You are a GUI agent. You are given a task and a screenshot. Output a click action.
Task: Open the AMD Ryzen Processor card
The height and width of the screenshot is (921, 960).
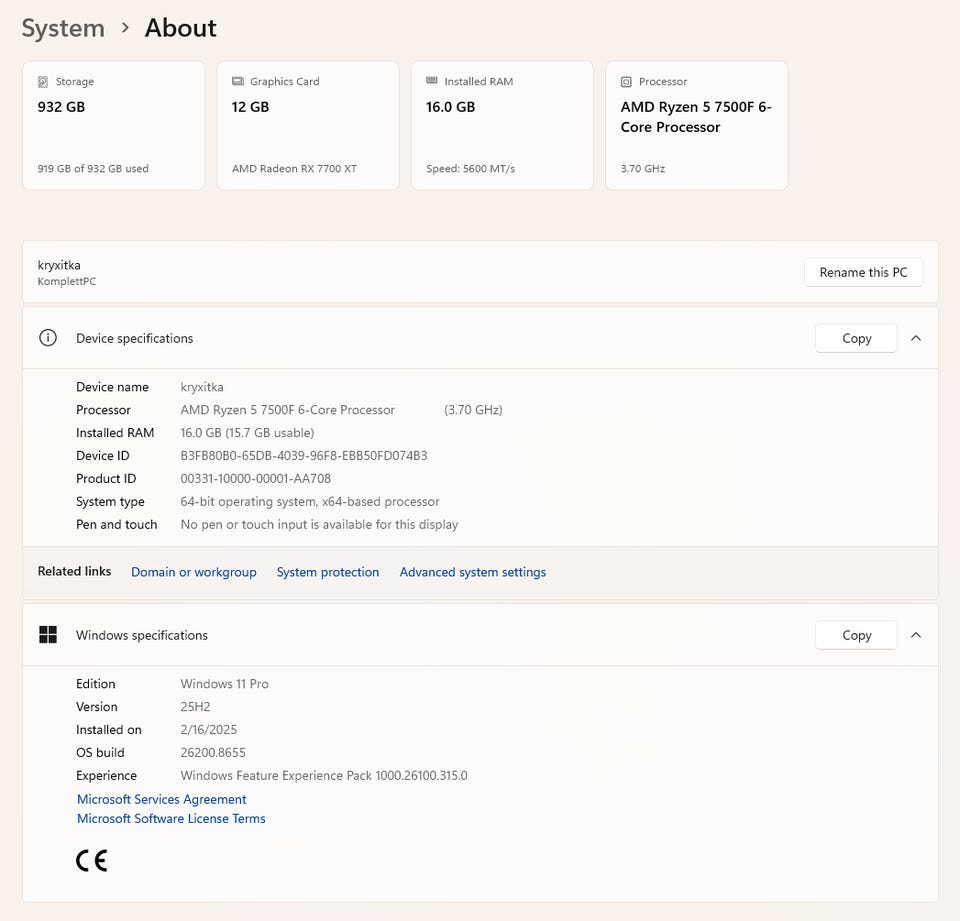697,126
